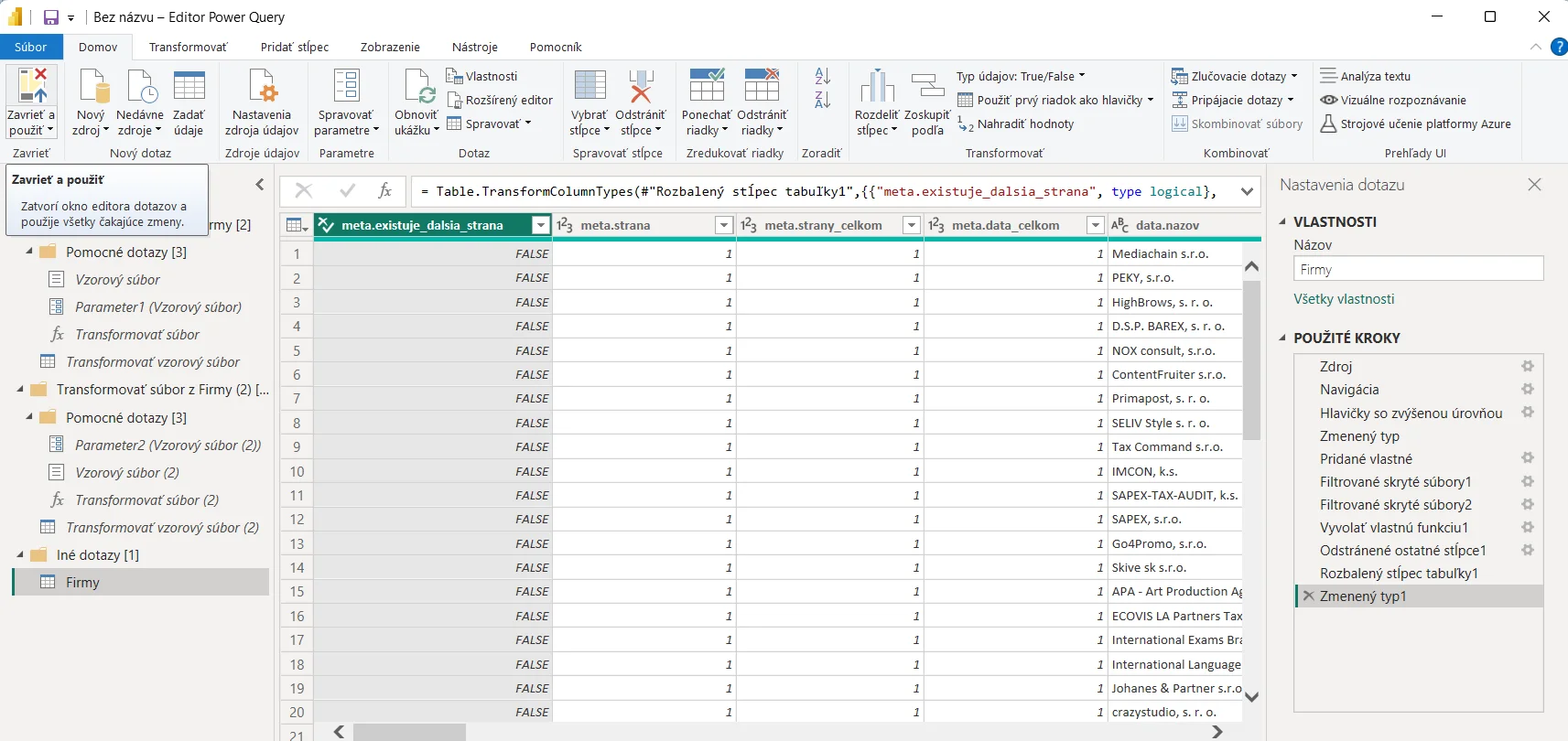This screenshot has height=741, width=1568.
Task: Click the fx function icon in formula bar
Action: 385,190
